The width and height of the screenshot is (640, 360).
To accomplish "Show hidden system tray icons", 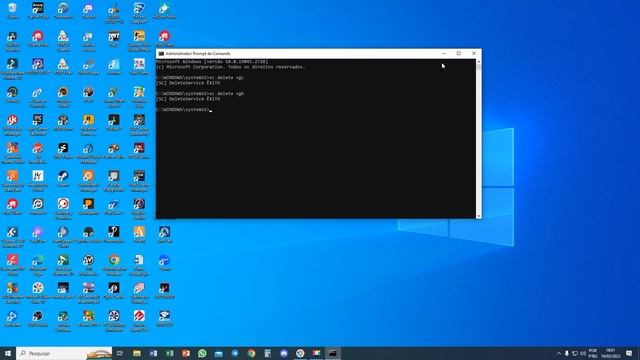I will [x=558, y=353].
